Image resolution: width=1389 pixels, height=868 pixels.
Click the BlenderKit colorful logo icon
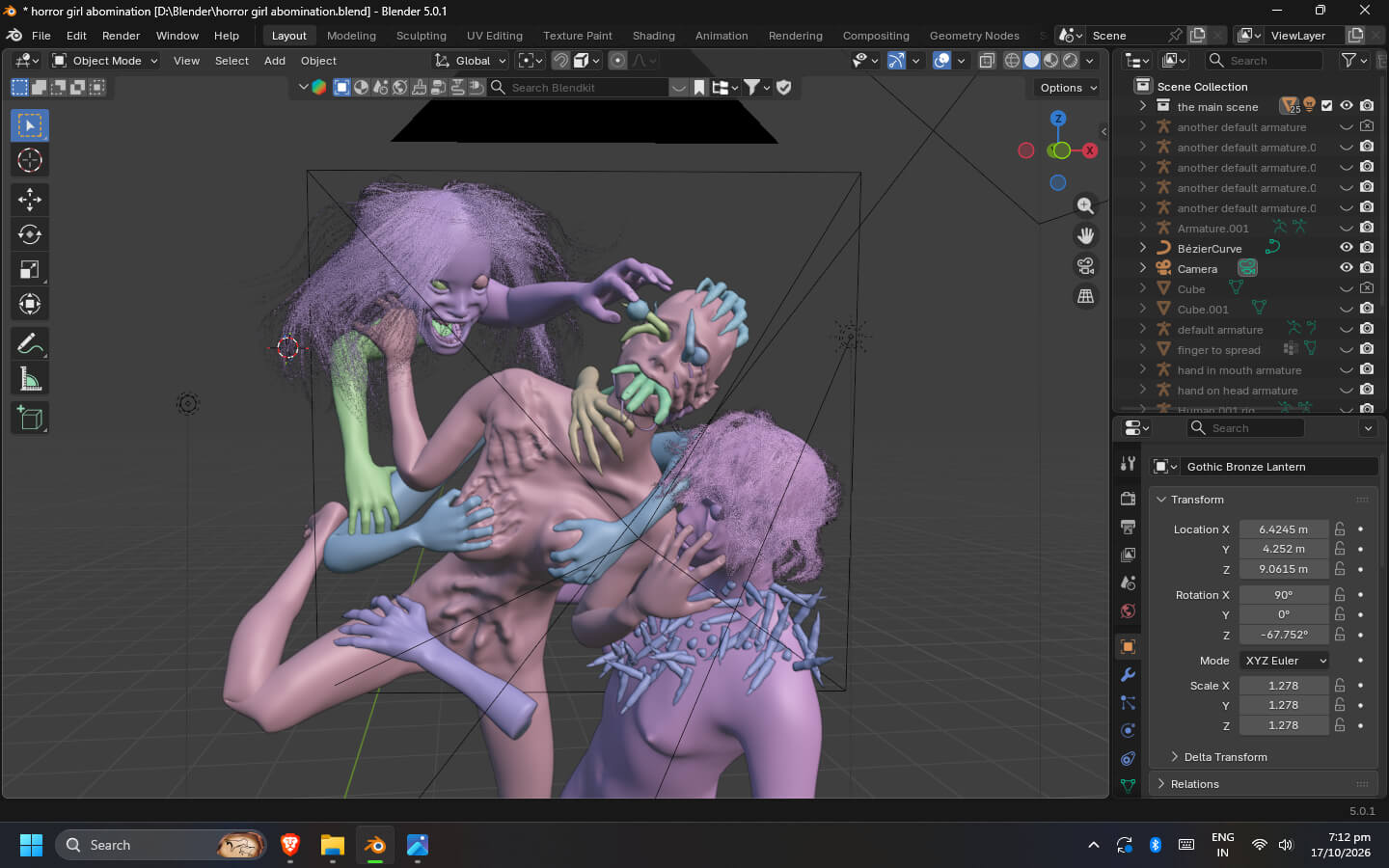319,87
